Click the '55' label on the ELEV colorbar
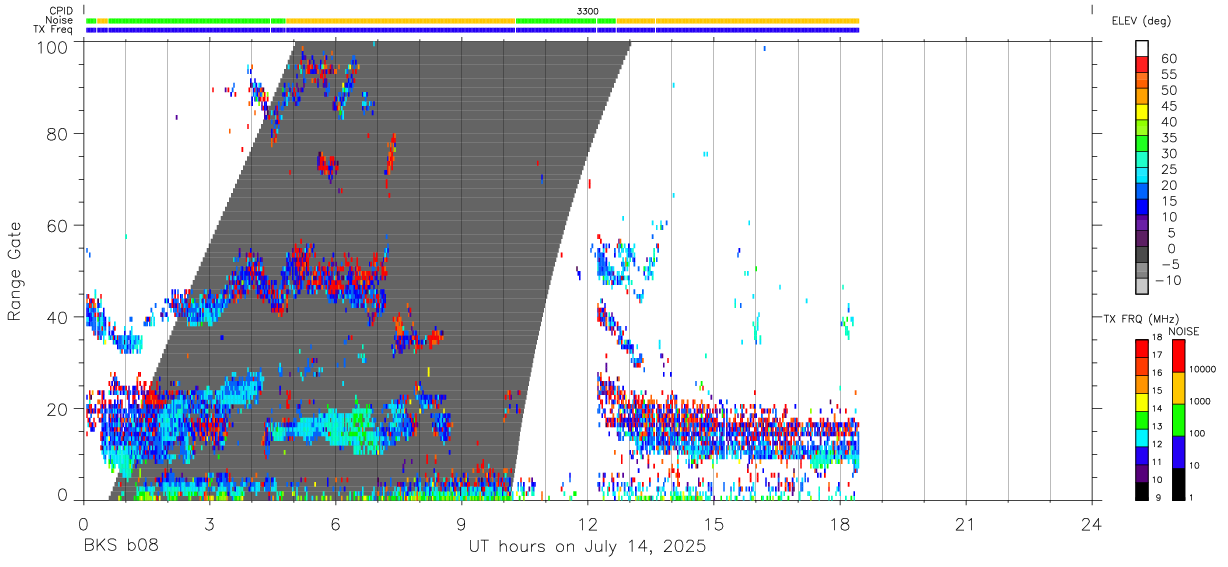The width and height of the screenshot is (1228, 567). click(x=1170, y=74)
